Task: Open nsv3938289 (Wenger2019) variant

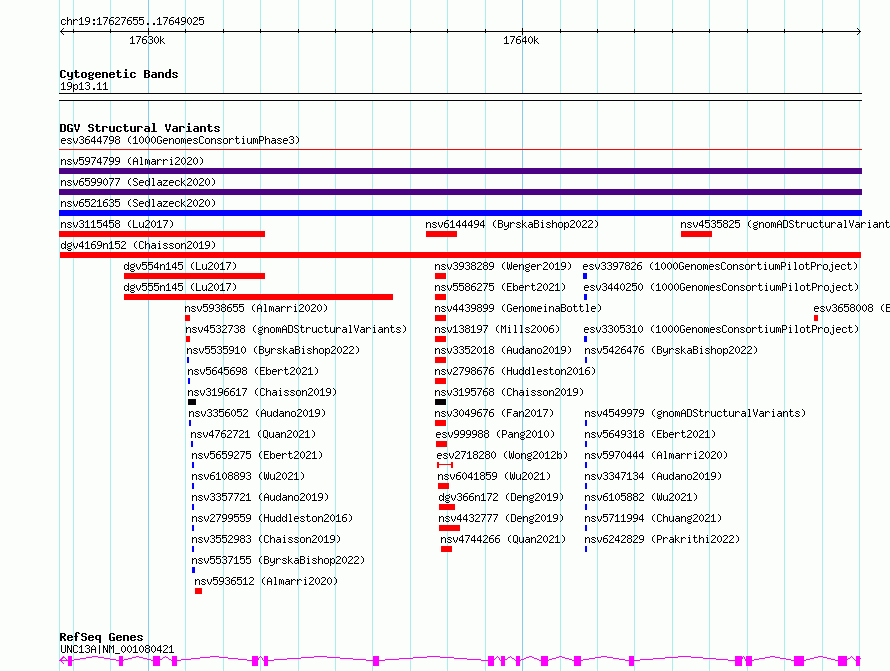Action: [x=503, y=266]
